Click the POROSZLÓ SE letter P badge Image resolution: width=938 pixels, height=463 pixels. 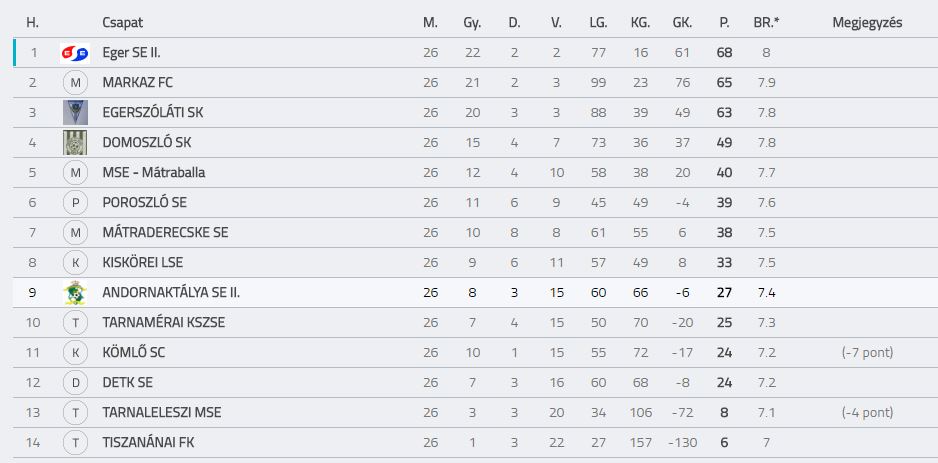tap(75, 202)
